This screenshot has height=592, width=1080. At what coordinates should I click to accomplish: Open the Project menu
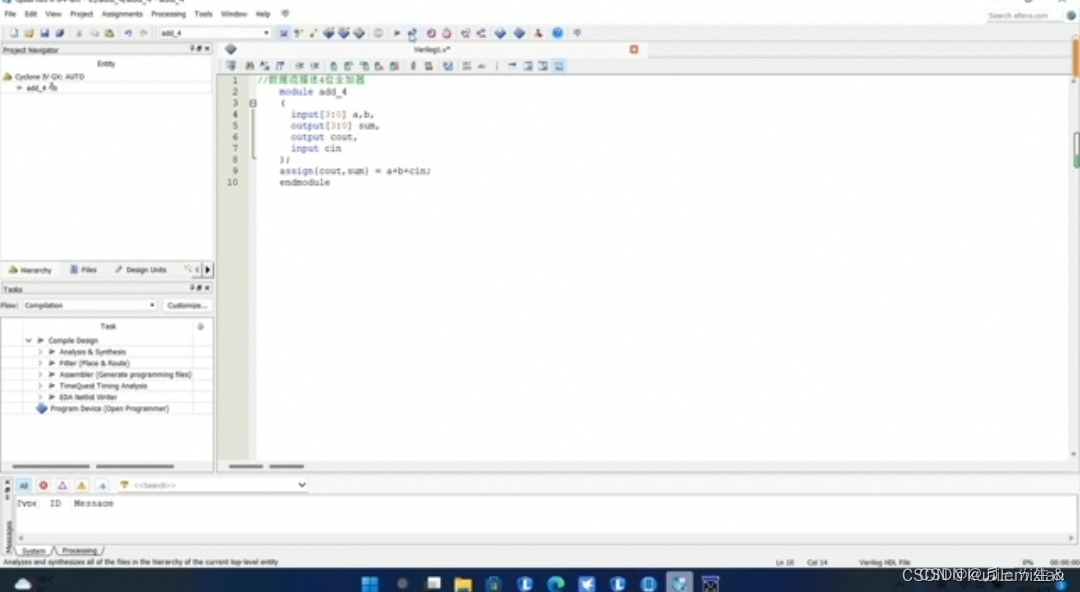click(81, 14)
